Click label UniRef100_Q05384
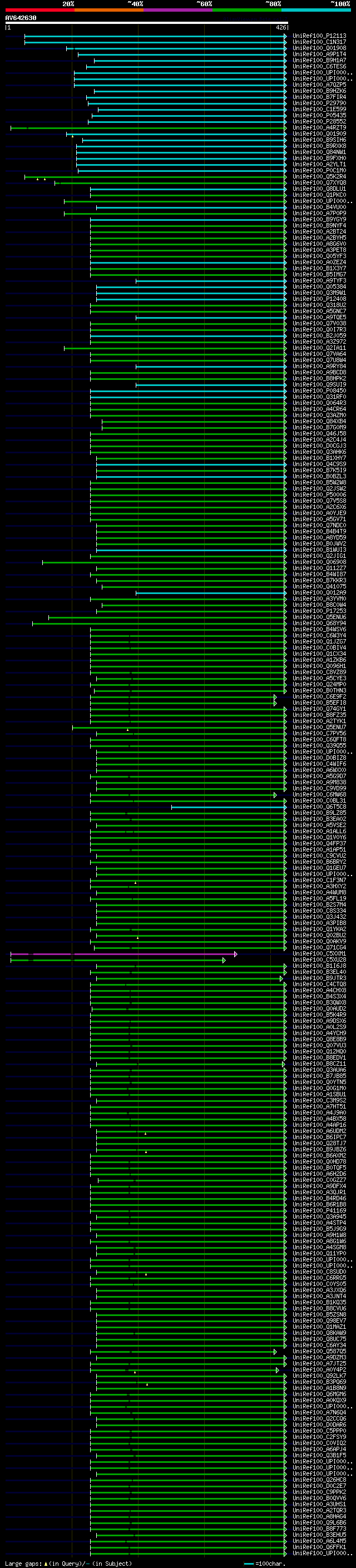 (319, 286)
